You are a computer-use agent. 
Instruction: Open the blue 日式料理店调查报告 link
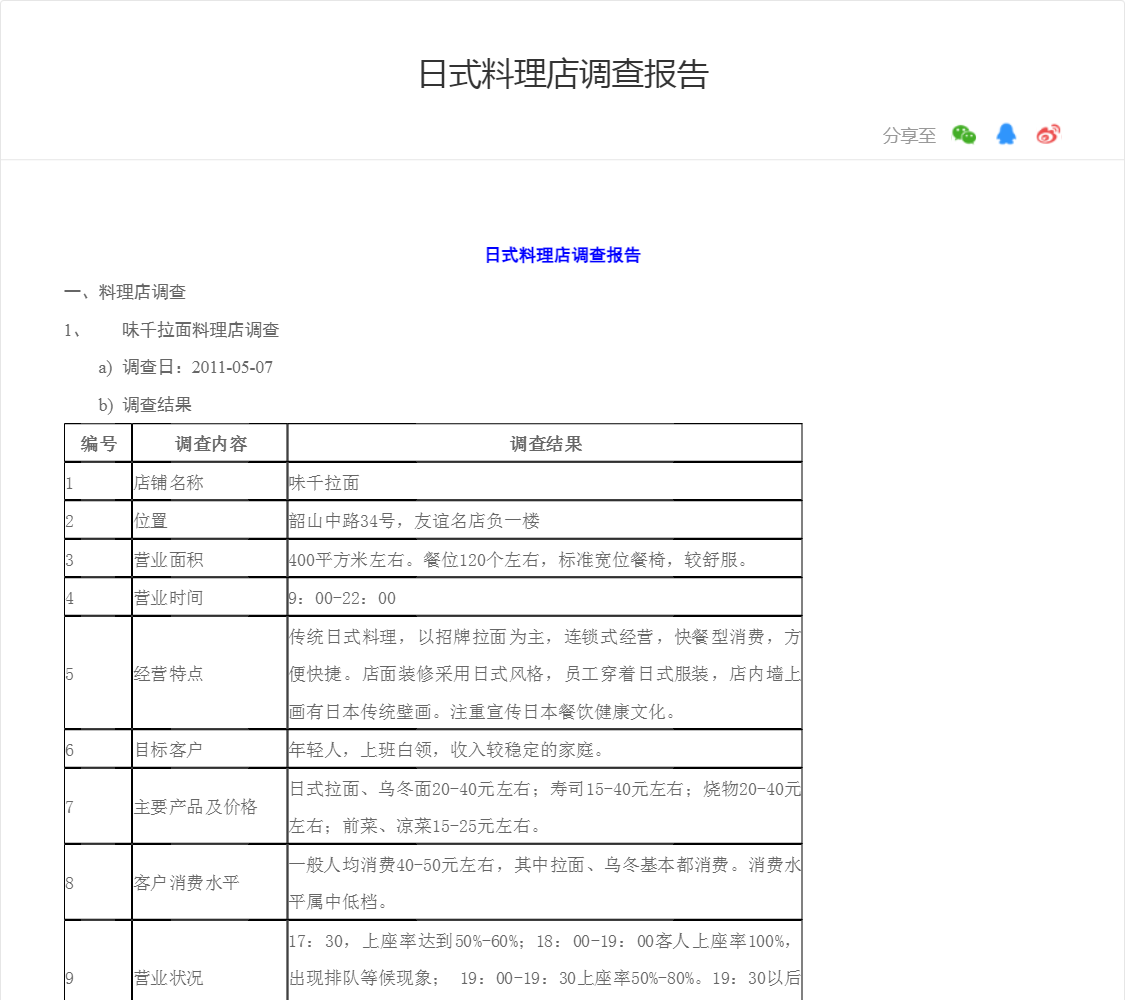[562, 255]
